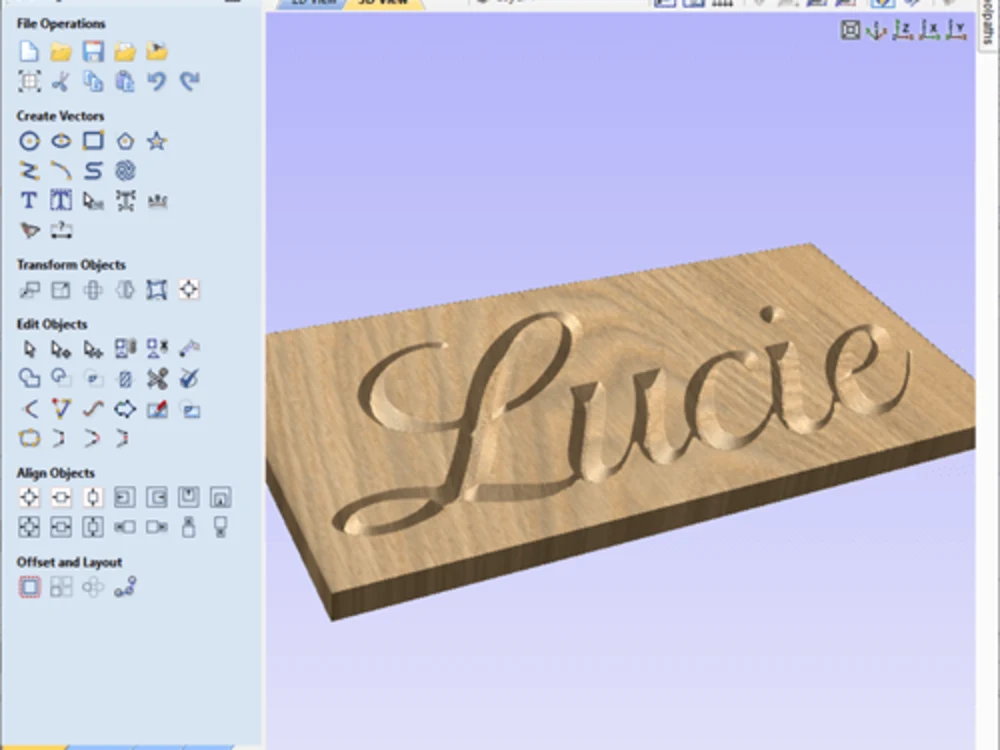Image resolution: width=1000 pixels, height=750 pixels.
Task: Open Copy Along Vectors tool
Action: coord(125,587)
